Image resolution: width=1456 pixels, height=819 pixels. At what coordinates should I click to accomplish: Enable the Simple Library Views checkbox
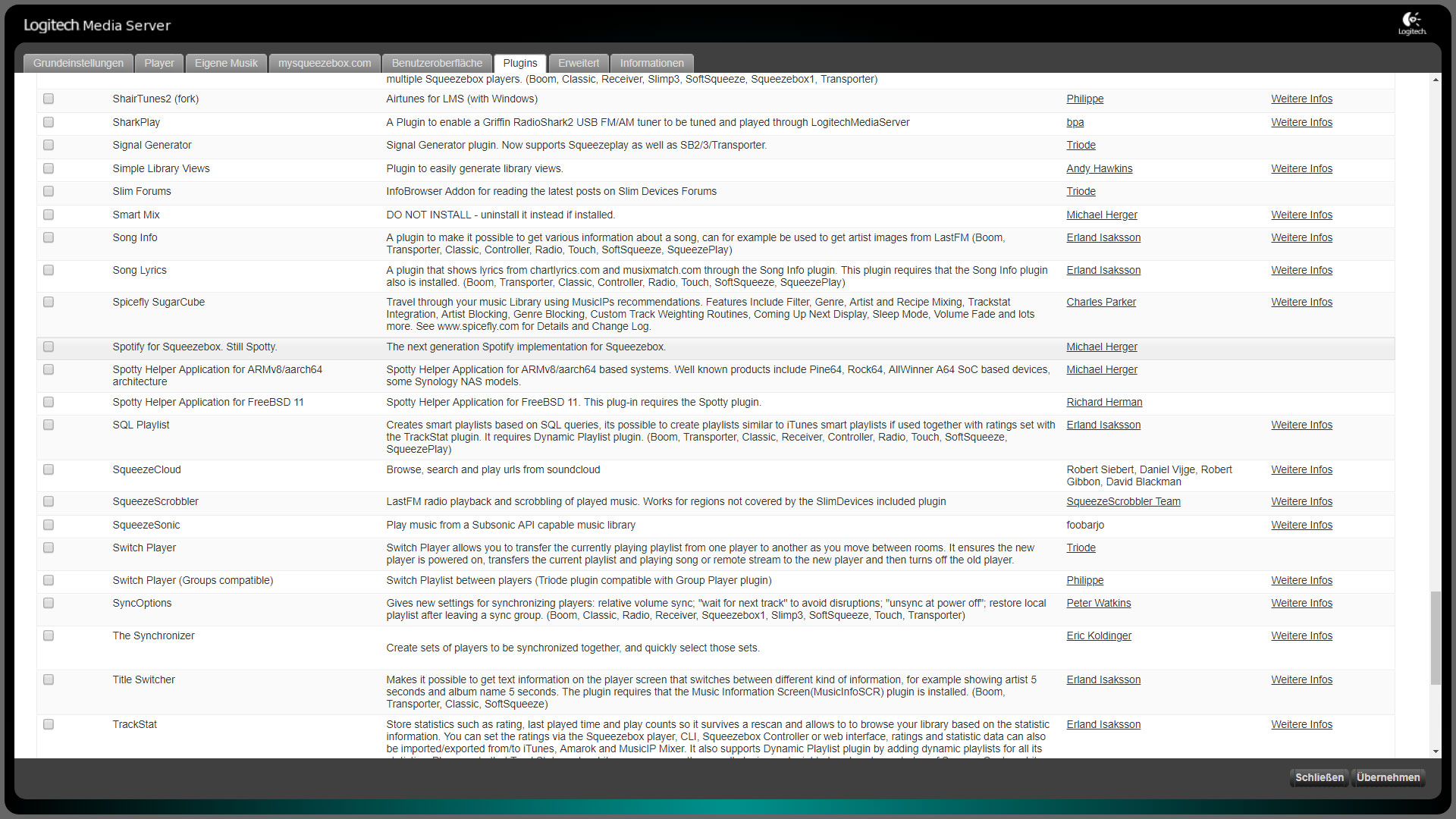(x=49, y=168)
